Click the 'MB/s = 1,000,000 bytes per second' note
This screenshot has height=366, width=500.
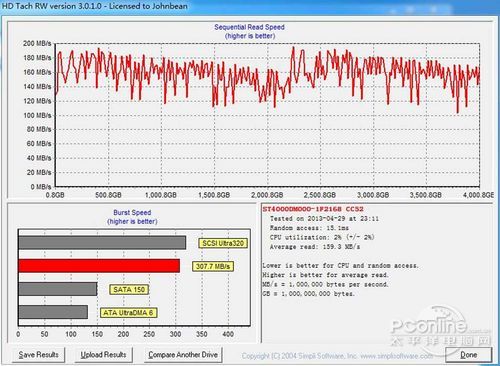(325, 284)
